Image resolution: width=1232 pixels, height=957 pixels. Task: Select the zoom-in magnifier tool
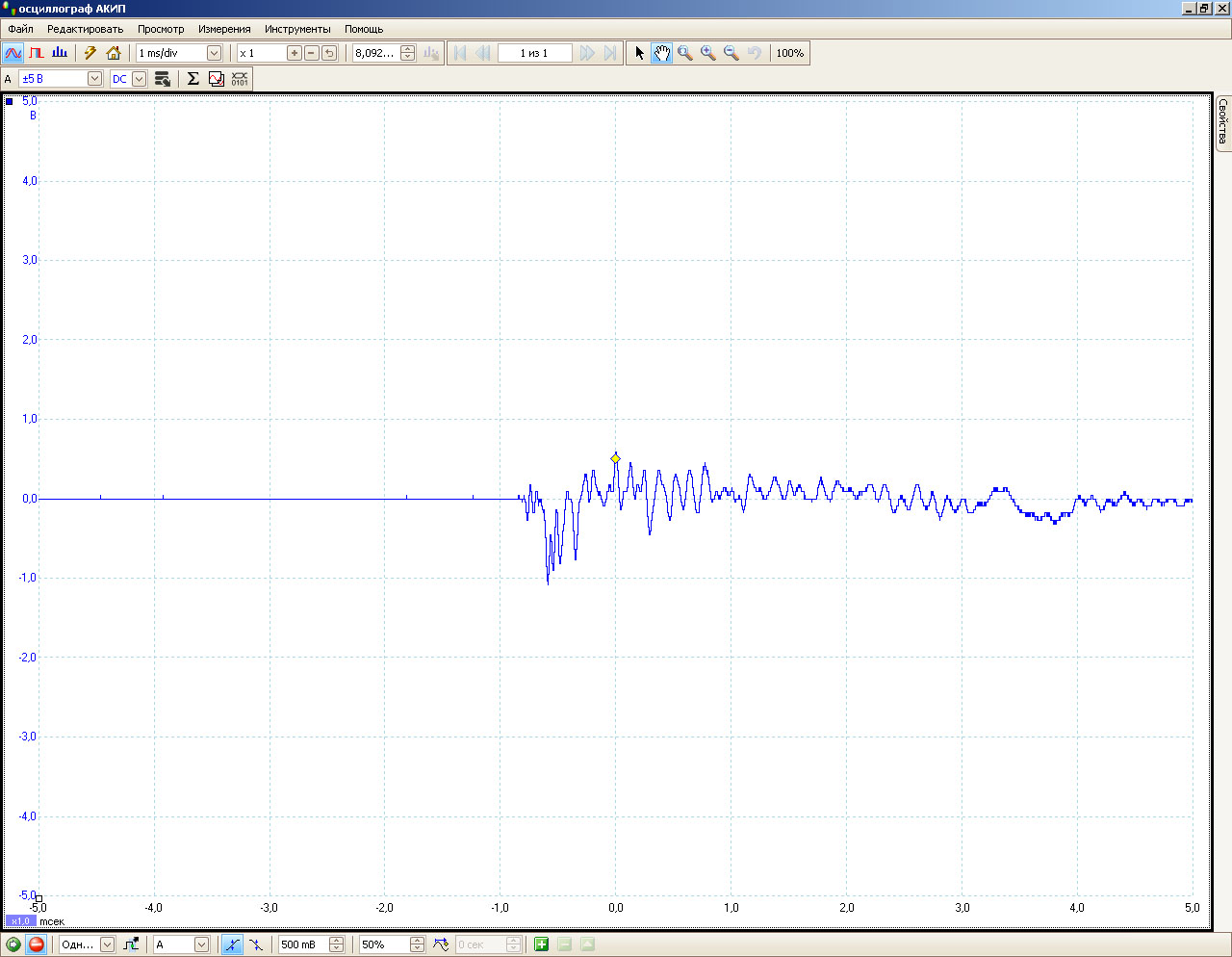708,53
